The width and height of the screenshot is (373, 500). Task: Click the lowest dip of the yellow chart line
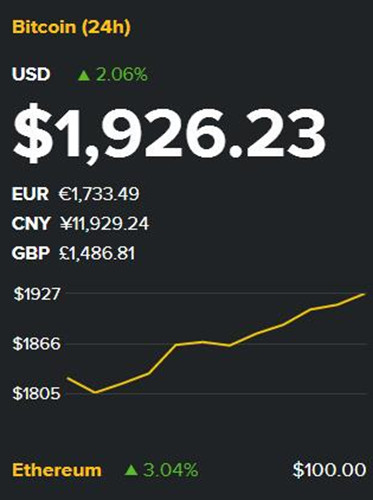[x=96, y=392]
